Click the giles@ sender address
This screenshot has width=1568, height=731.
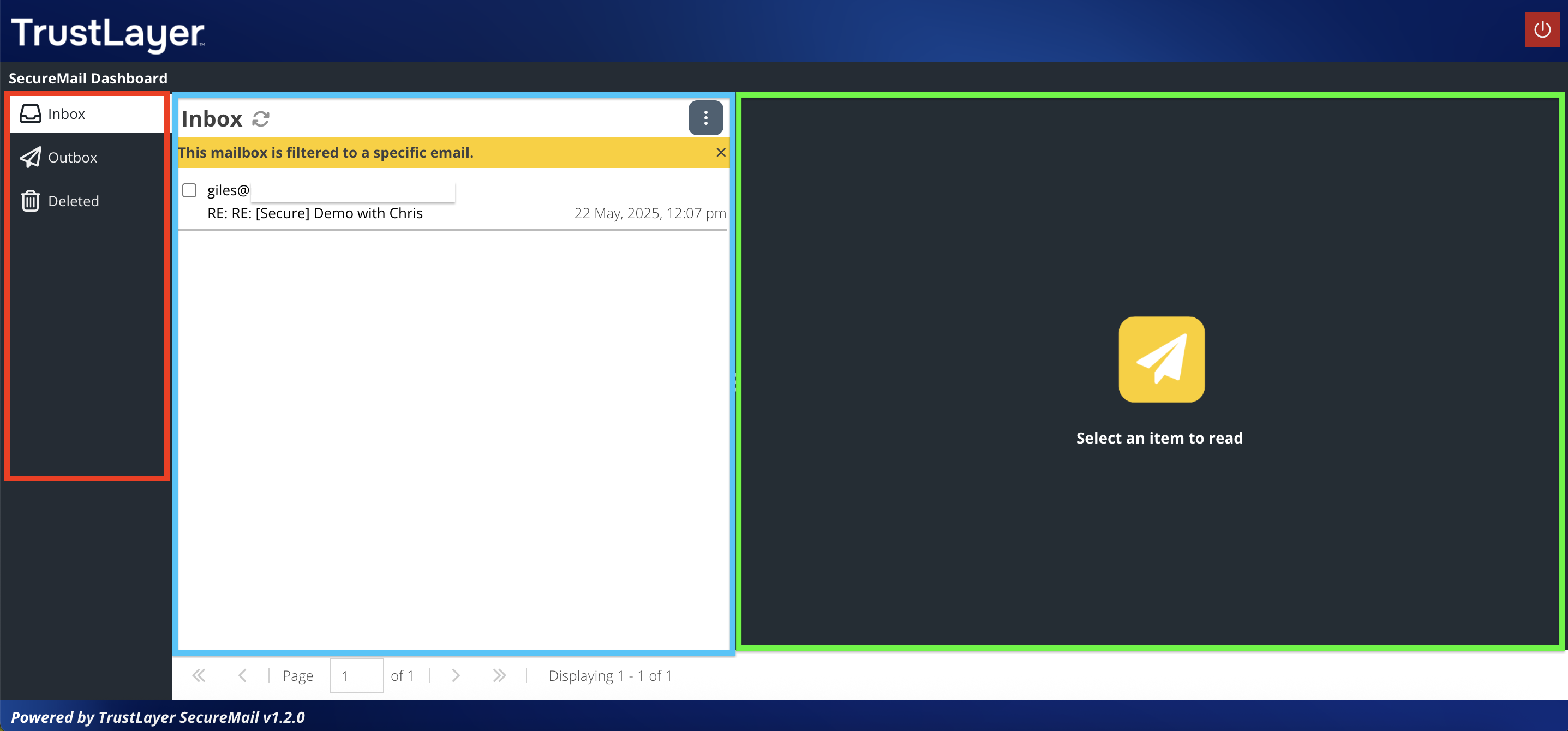(x=228, y=190)
